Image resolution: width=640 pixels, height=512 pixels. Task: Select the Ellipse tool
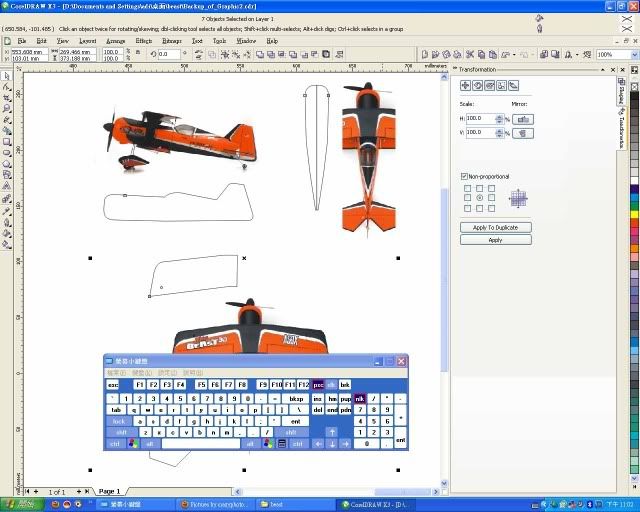pyautogui.click(x=7, y=153)
